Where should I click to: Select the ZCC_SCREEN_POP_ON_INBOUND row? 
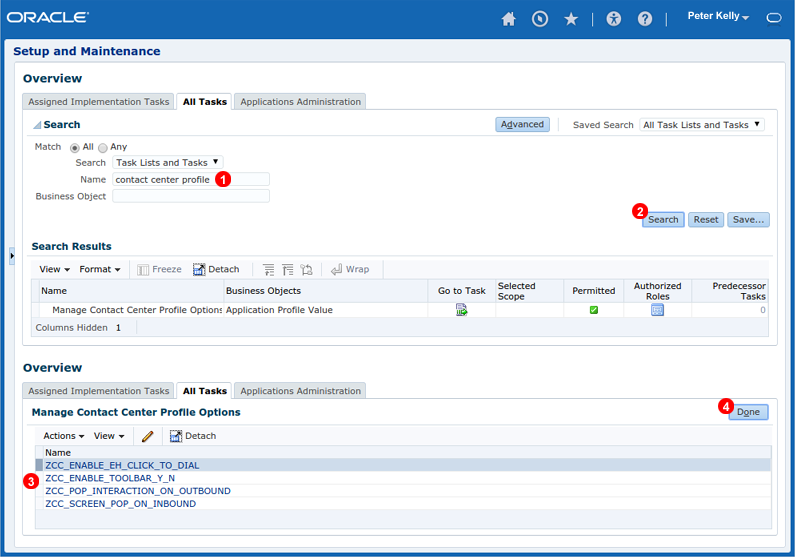(404, 504)
